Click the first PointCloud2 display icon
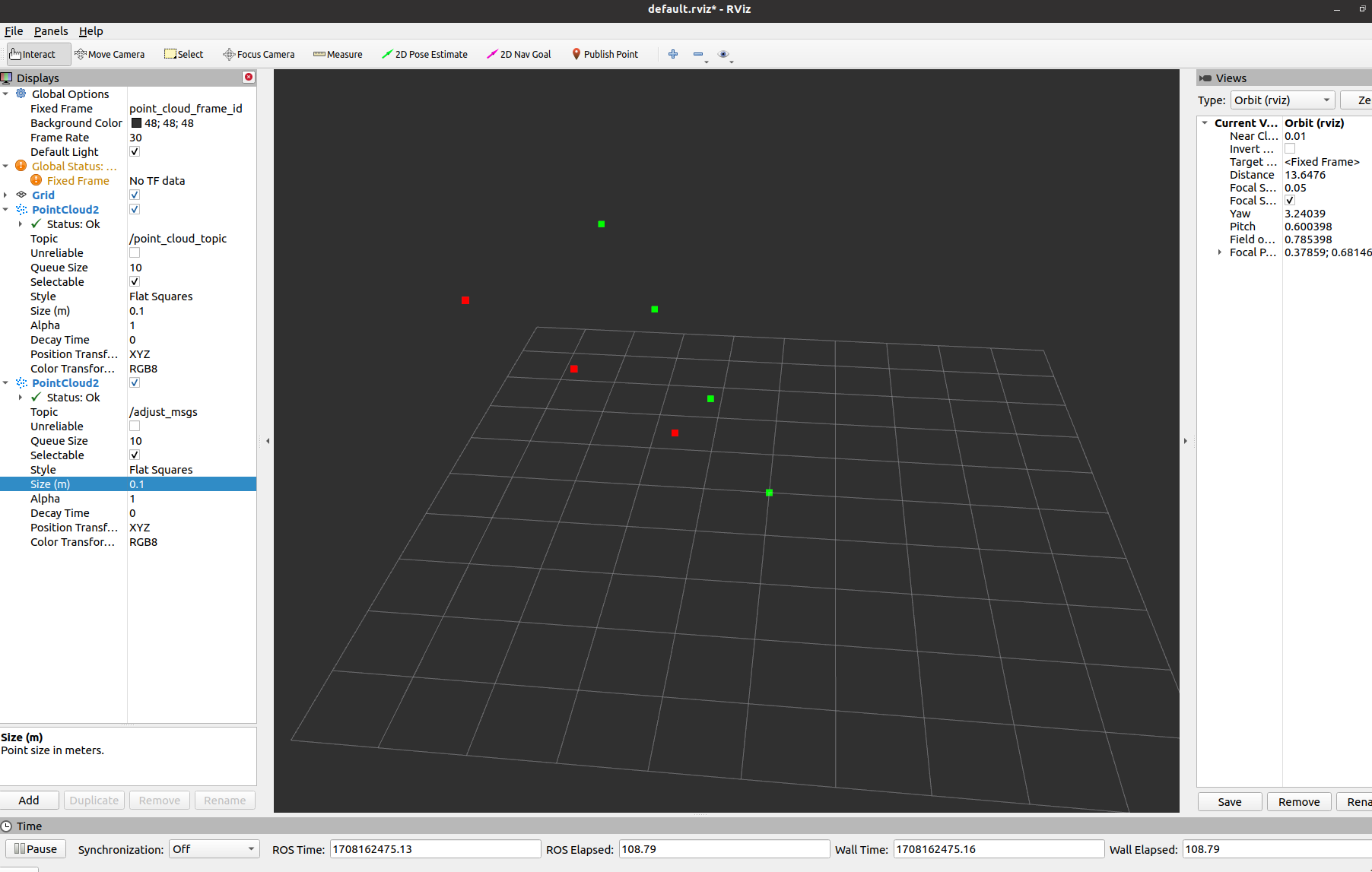This screenshot has height=872, width=1372. pyautogui.click(x=21, y=209)
